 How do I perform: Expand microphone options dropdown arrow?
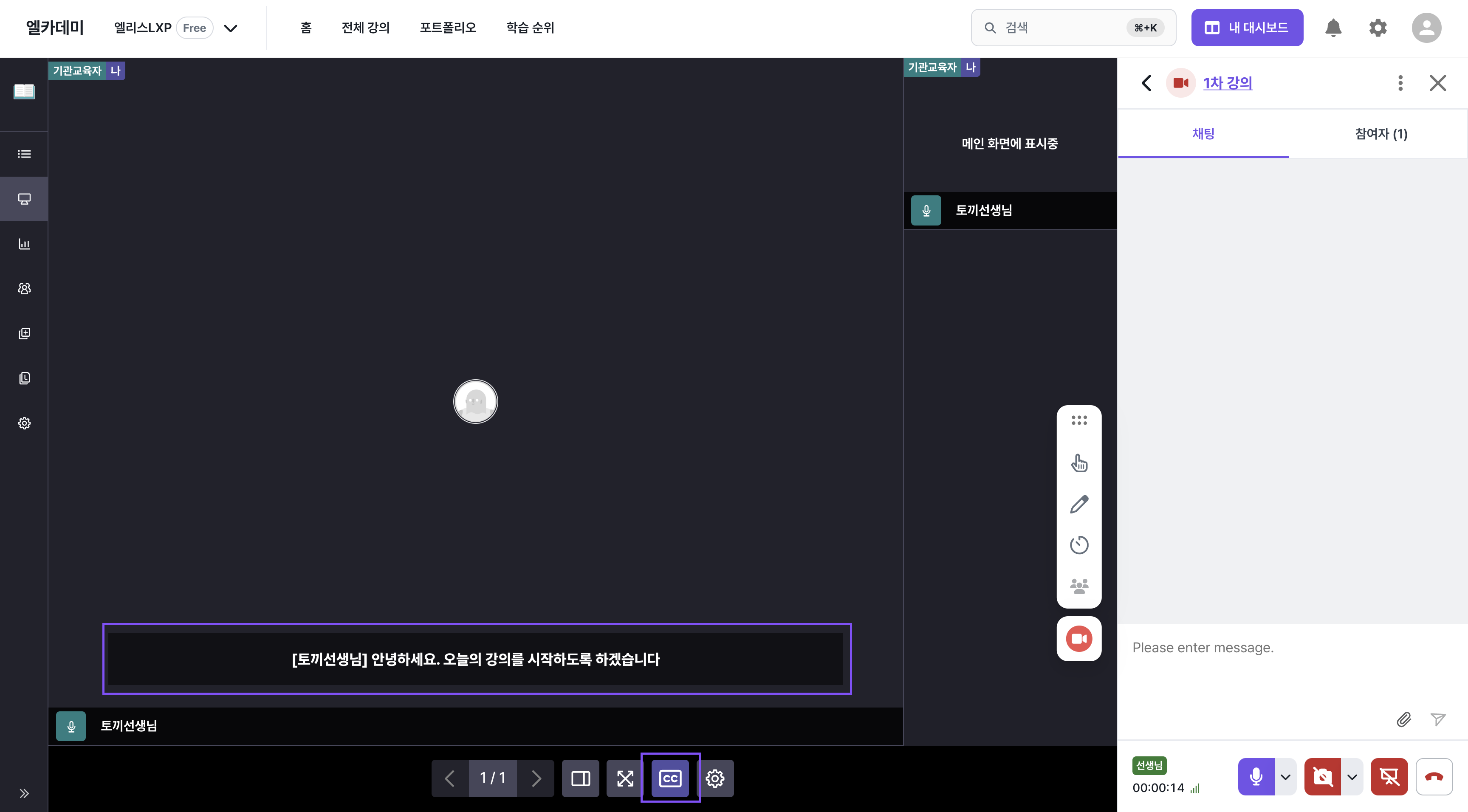(x=1286, y=777)
